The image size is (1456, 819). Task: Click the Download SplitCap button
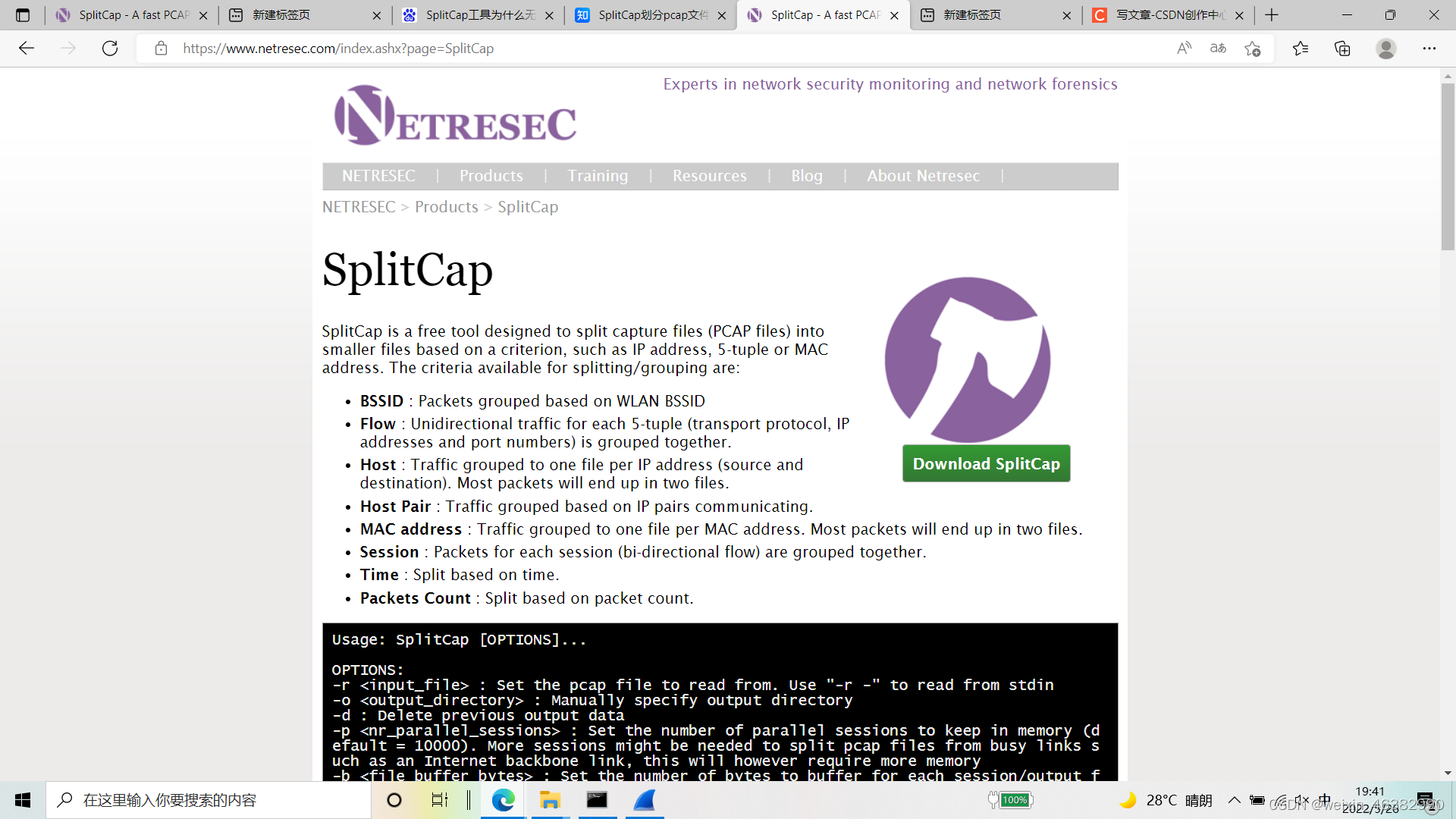(986, 463)
